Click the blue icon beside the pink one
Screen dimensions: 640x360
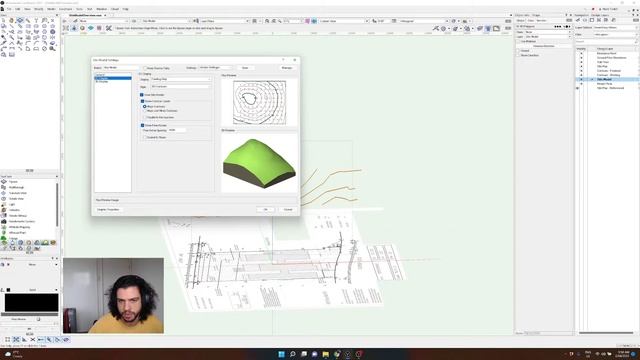click(314, 21)
